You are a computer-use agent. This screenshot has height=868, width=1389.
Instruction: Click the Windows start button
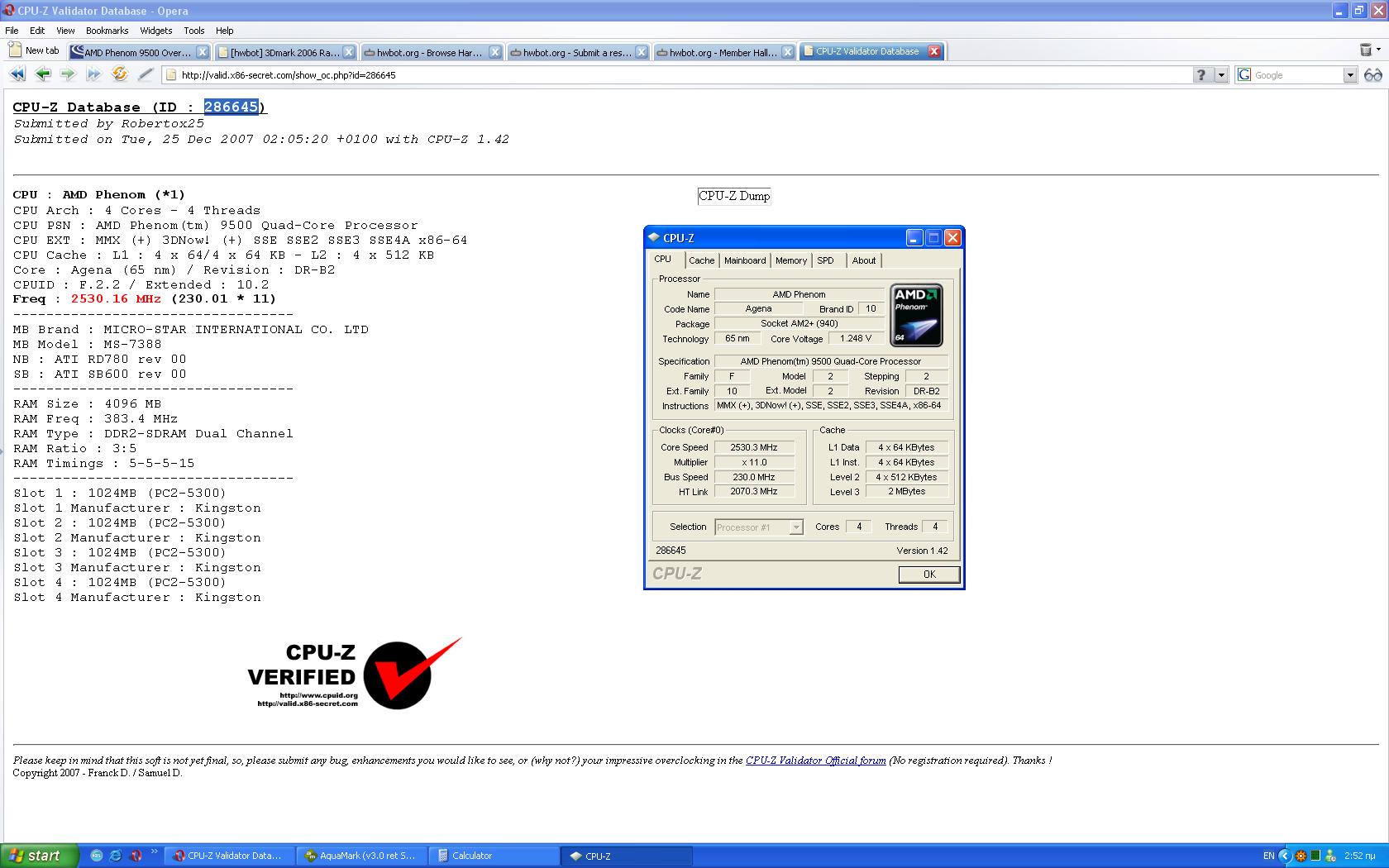40,856
